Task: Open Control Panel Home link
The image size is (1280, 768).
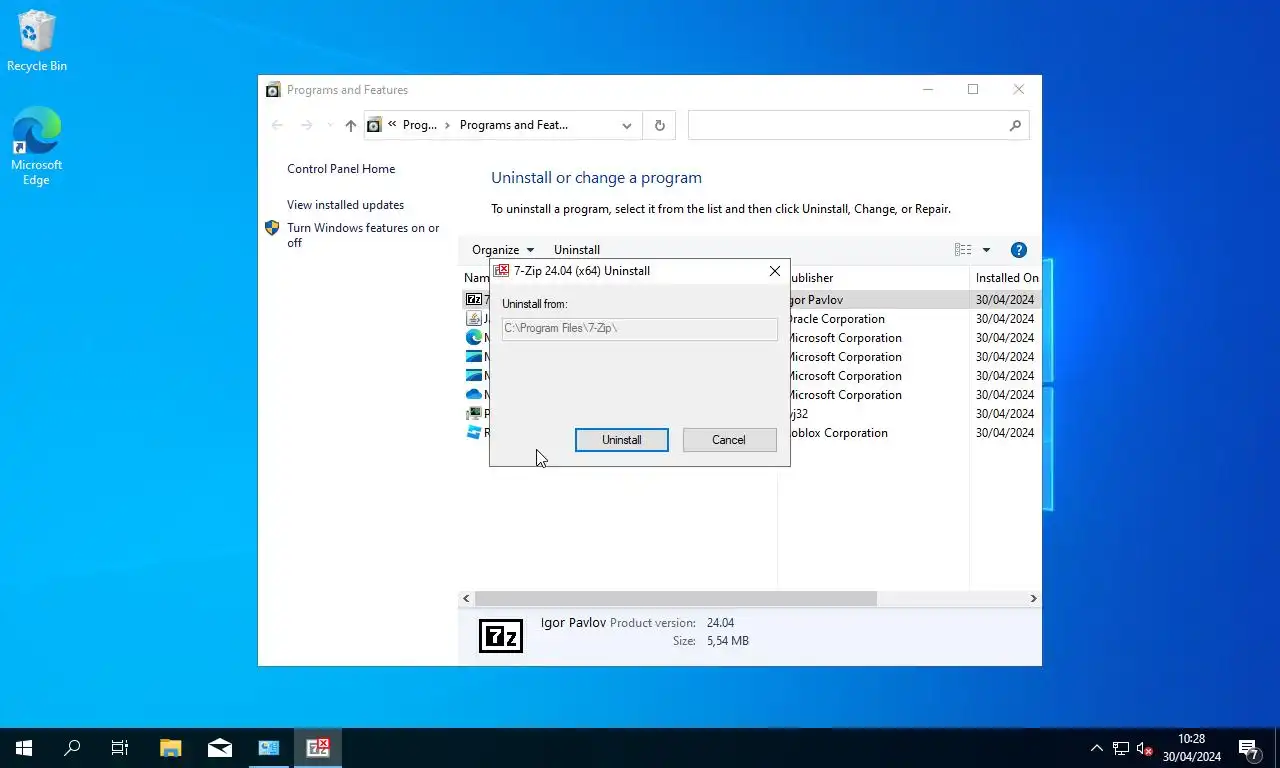Action: (x=341, y=169)
